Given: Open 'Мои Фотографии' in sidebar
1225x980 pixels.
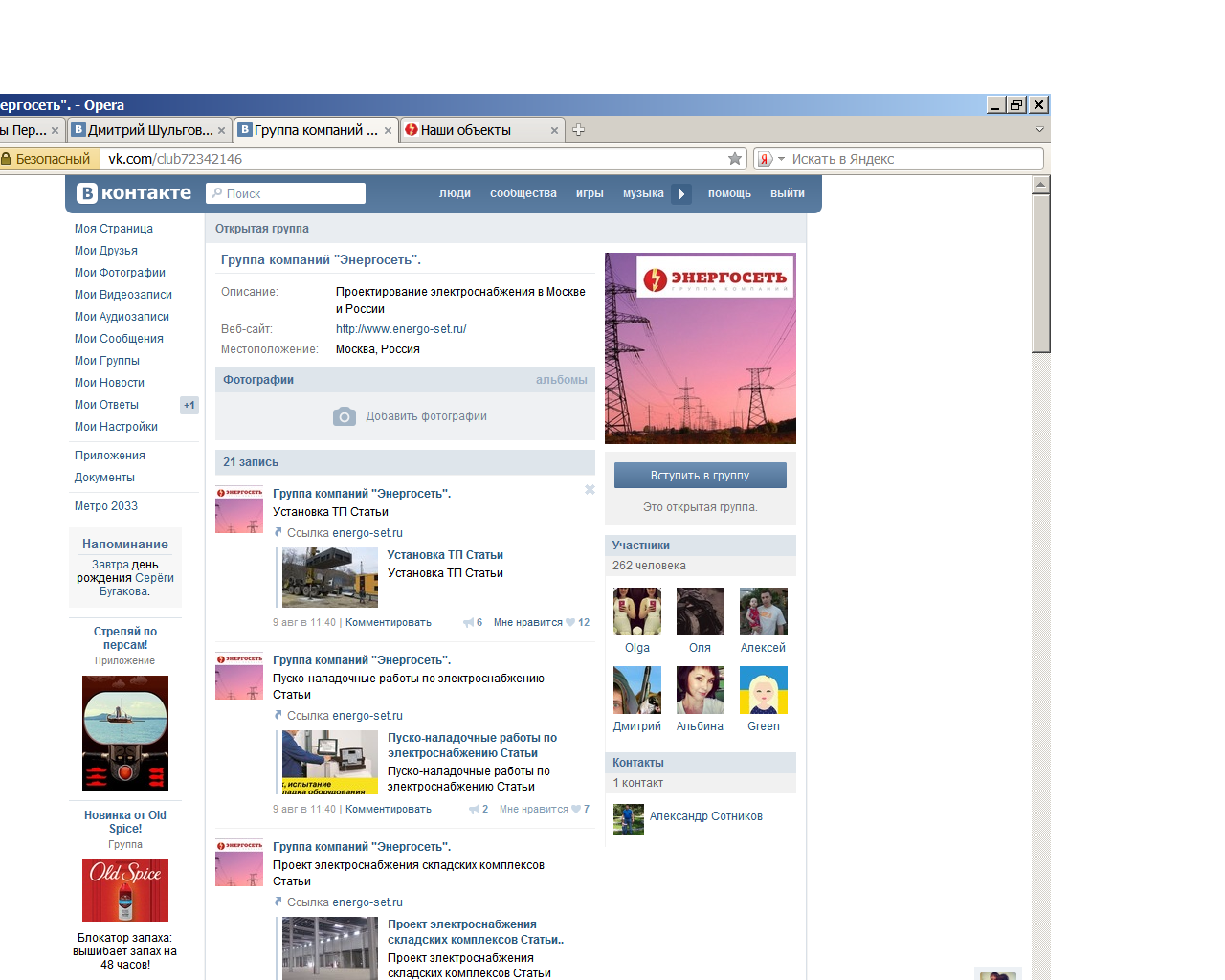Looking at the screenshot, I should coord(120,273).
